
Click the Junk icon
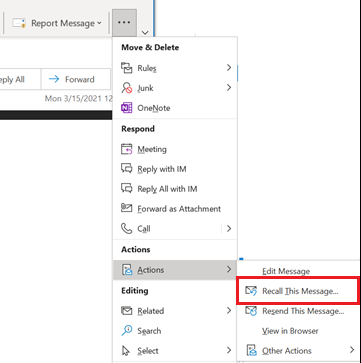[x=127, y=88]
